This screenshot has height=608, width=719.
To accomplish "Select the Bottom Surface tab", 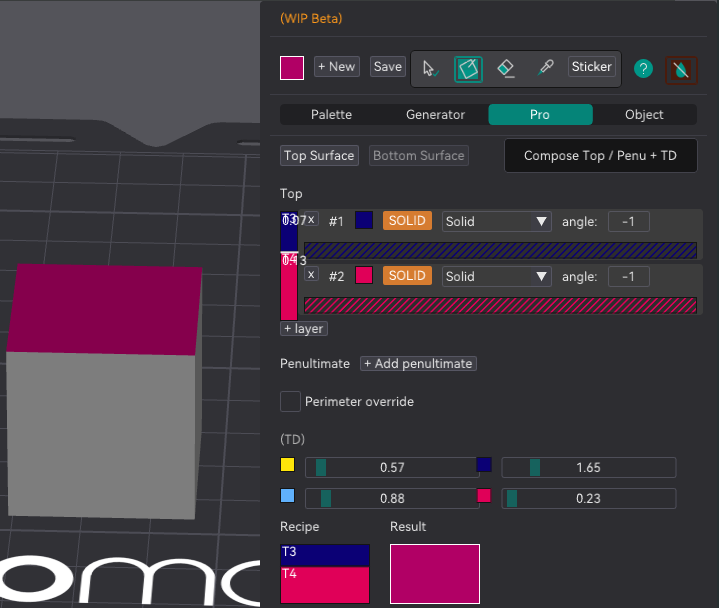I will (x=419, y=155).
